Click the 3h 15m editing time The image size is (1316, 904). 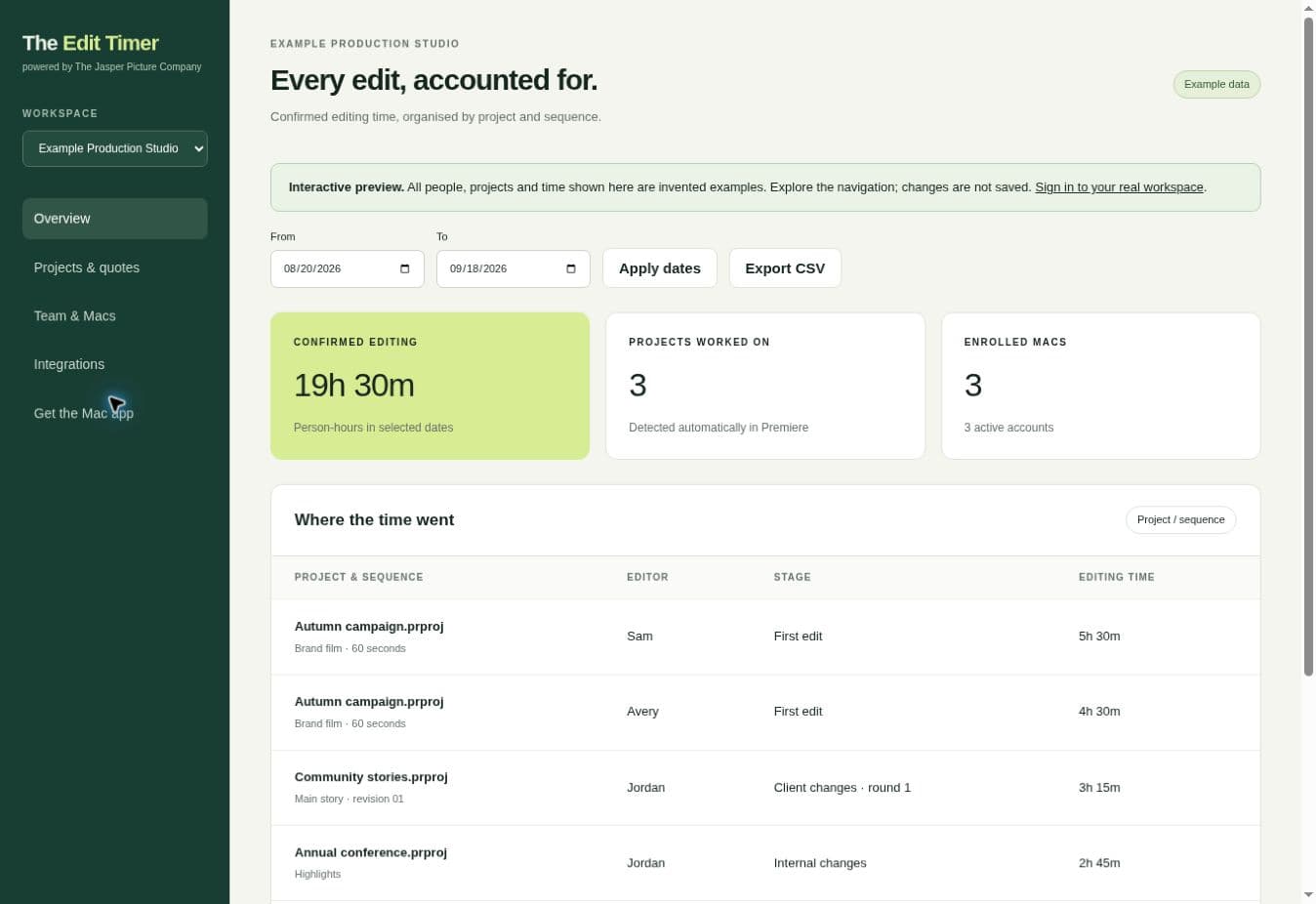(1099, 788)
